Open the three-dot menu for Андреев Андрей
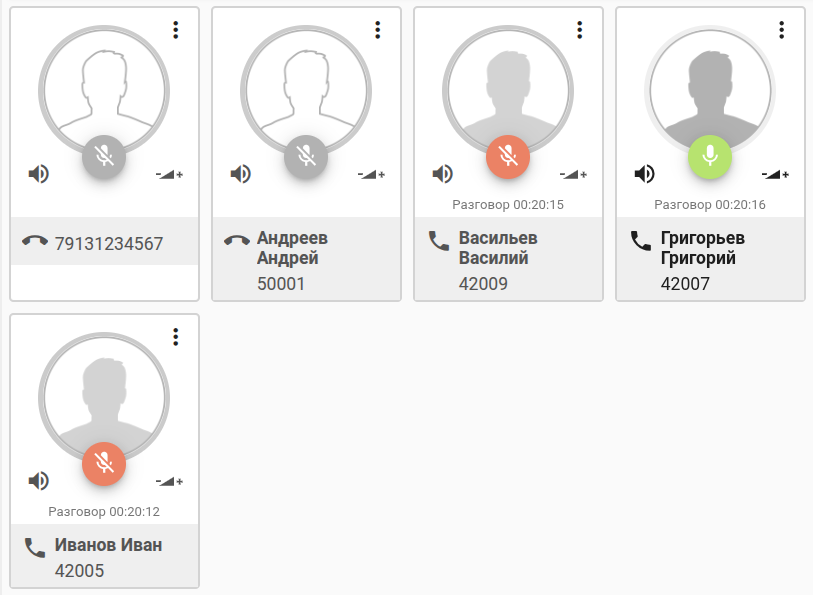This screenshot has height=595, width=813. coord(378,30)
